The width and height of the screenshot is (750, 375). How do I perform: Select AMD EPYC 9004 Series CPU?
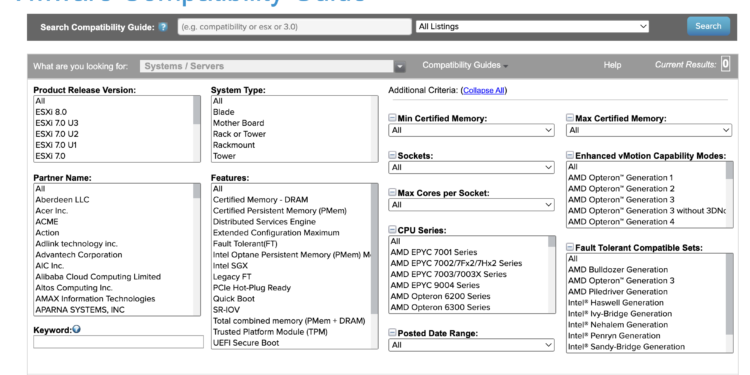pos(434,285)
